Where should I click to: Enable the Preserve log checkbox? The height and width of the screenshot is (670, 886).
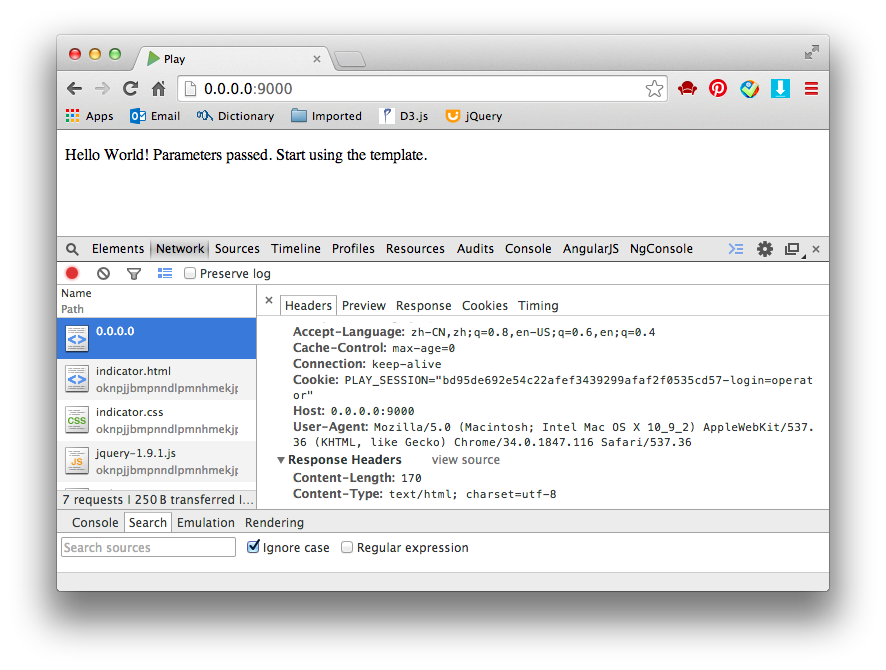(x=190, y=274)
